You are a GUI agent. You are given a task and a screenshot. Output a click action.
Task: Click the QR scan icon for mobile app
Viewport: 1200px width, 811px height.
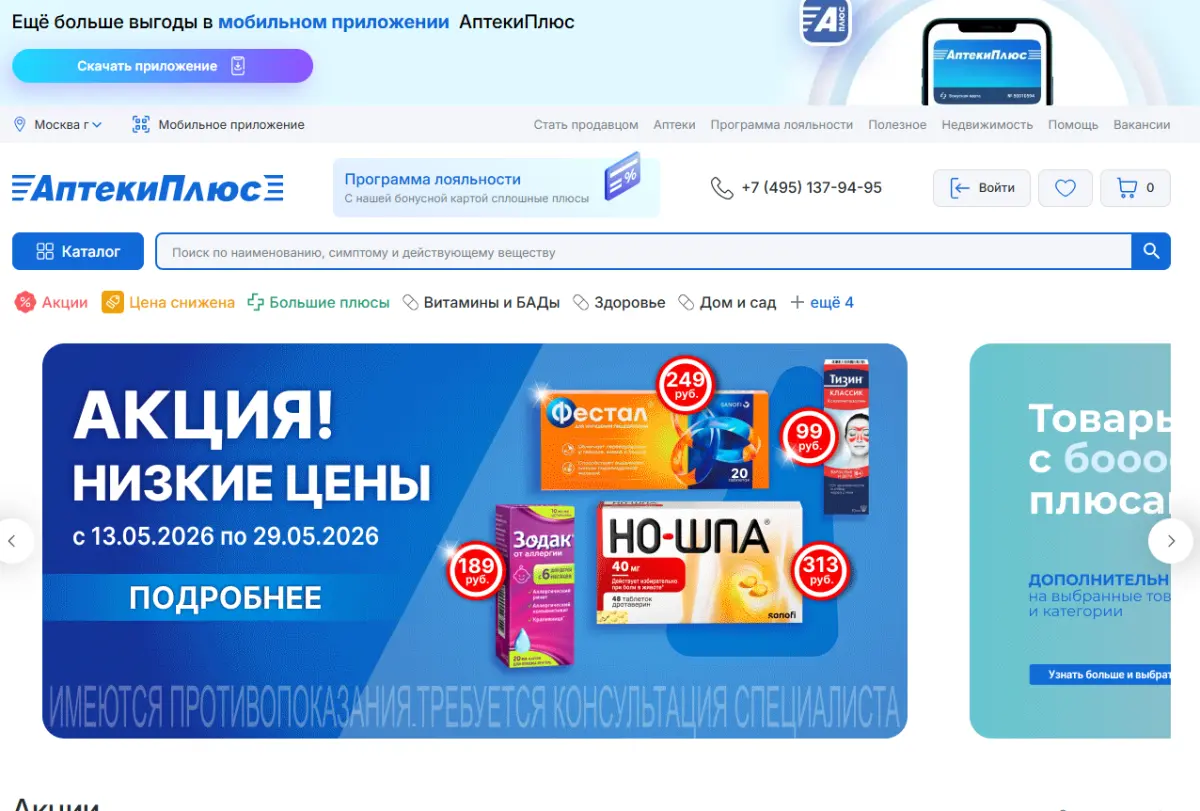pyautogui.click(x=141, y=125)
